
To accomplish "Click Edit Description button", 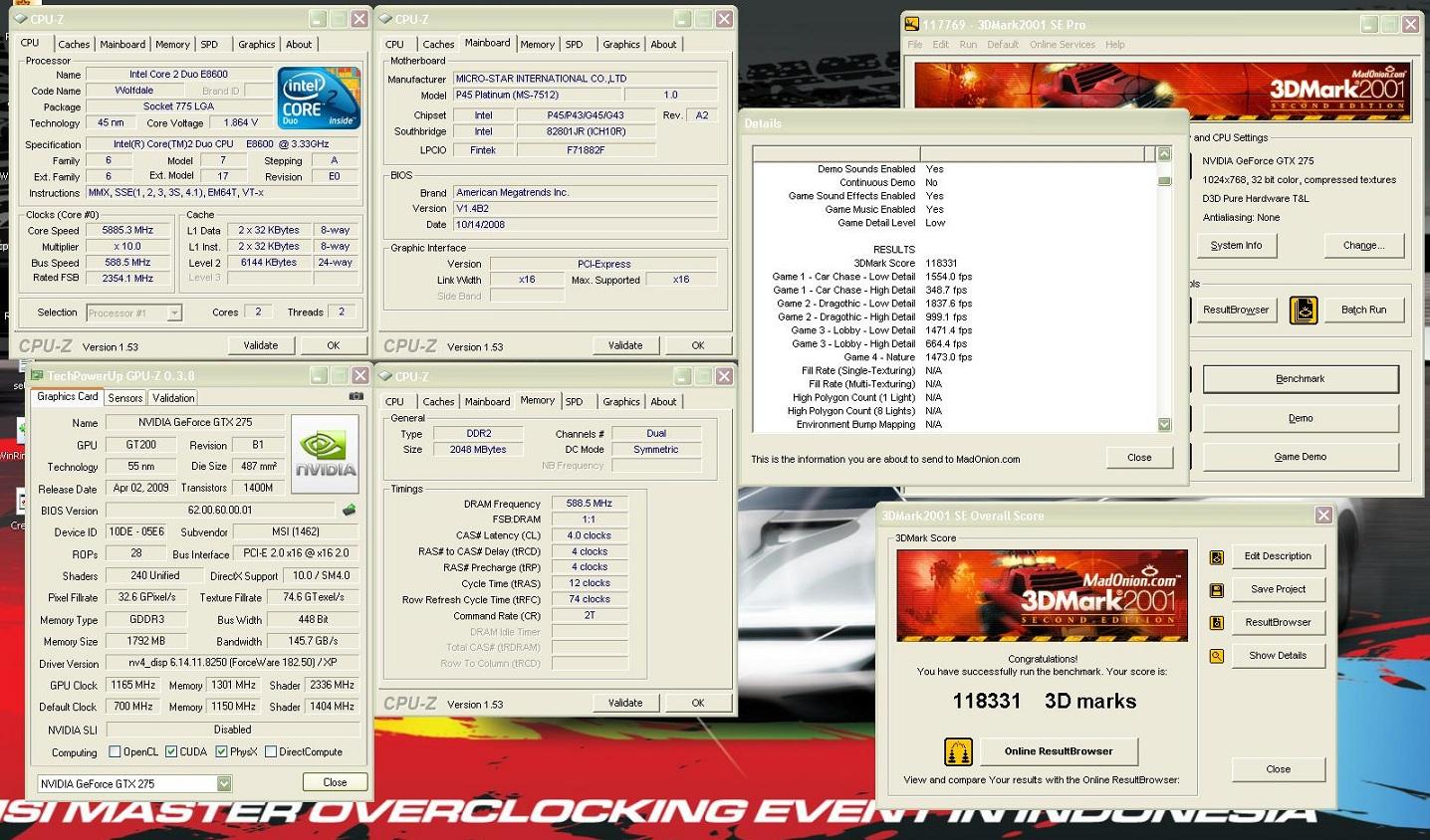I will click(x=1278, y=556).
